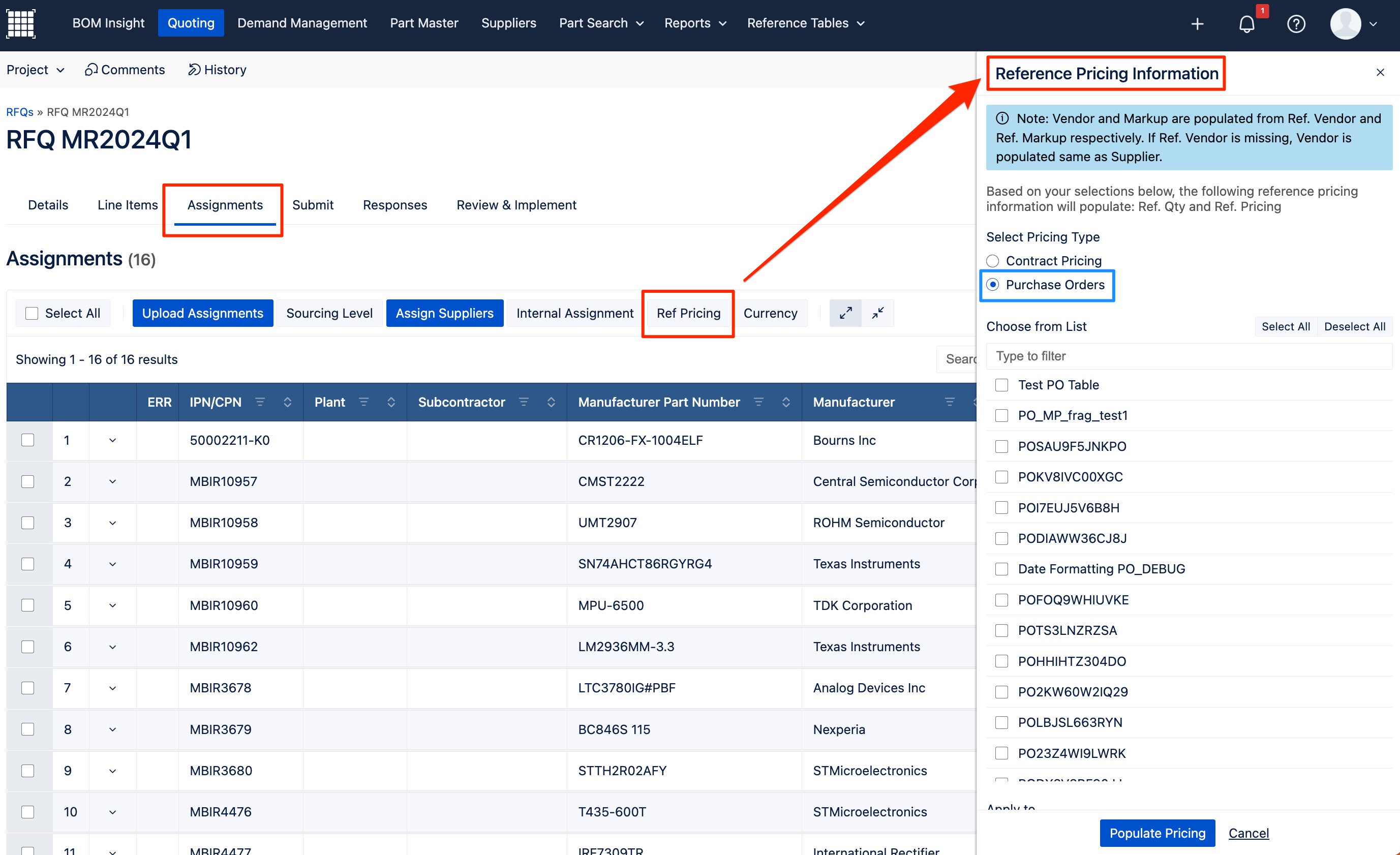
Task: Filter the Subcontractor column
Action: [524, 402]
